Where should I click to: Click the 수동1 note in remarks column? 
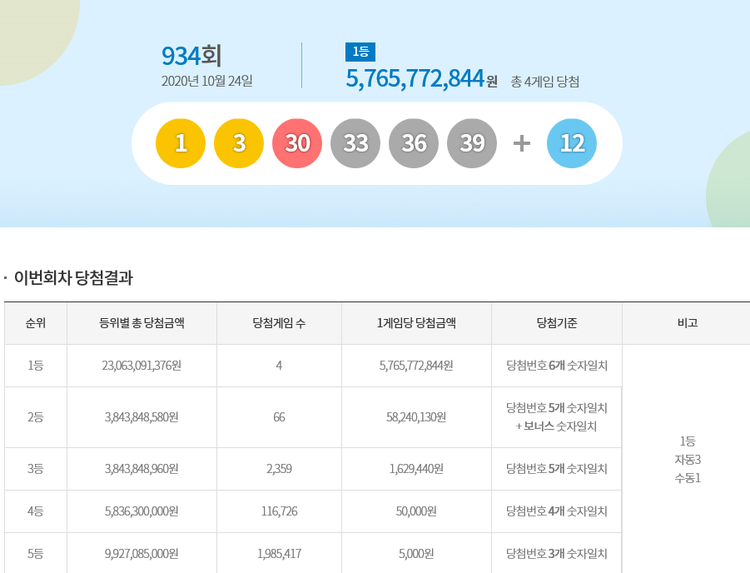click(687, 478)
